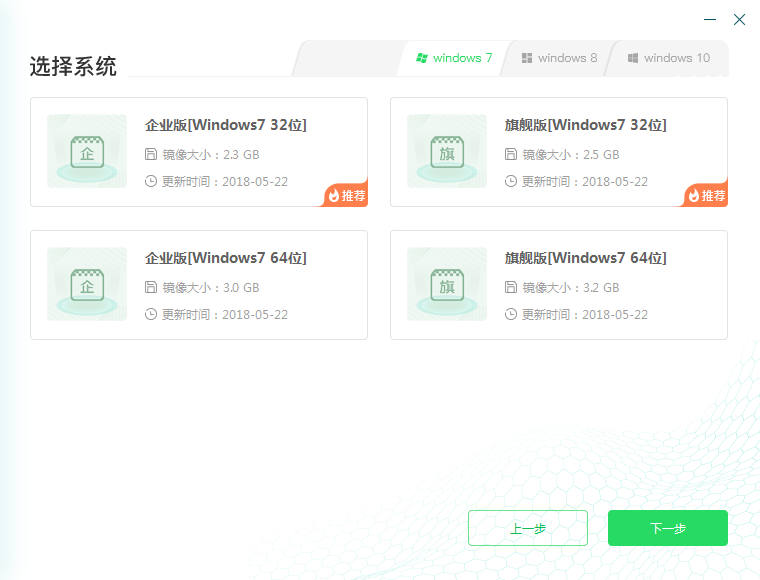Click the title 企业版[Windows7 32位]
Viewport: 760px width, 580px height.
[226, 125]
